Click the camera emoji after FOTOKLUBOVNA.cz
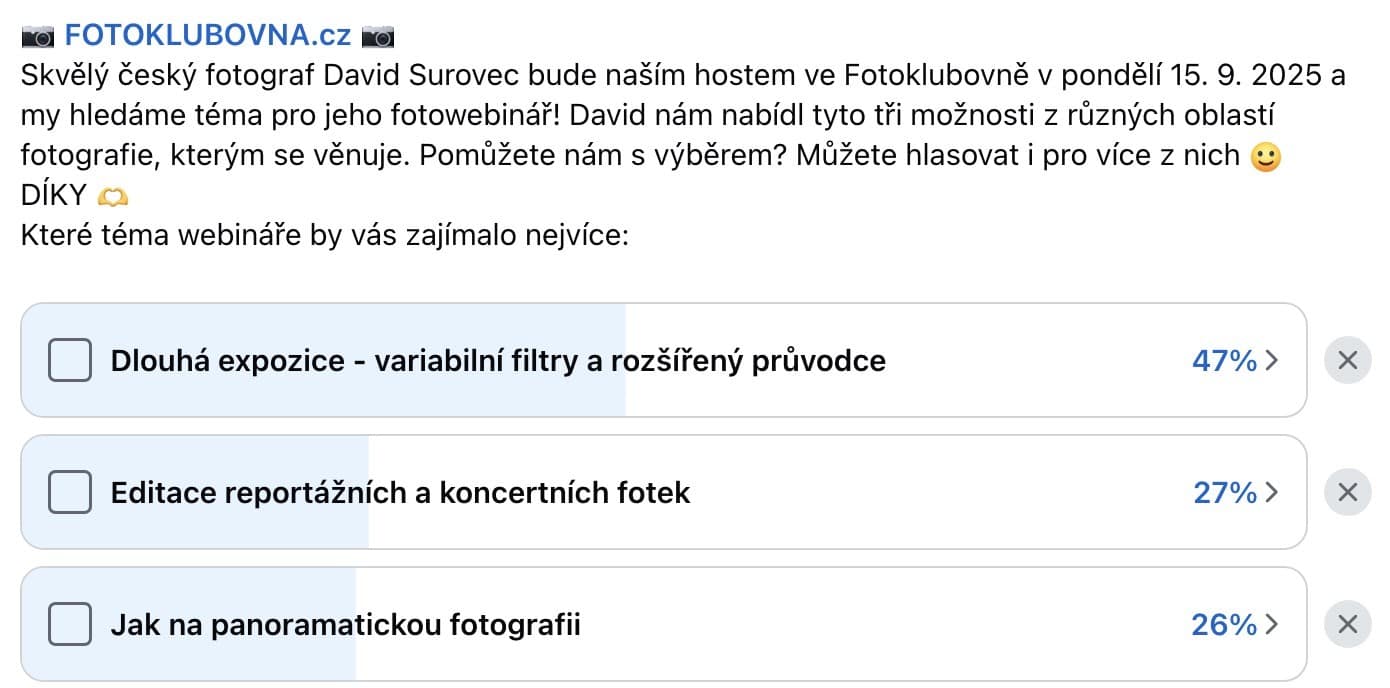 point(378,37)
